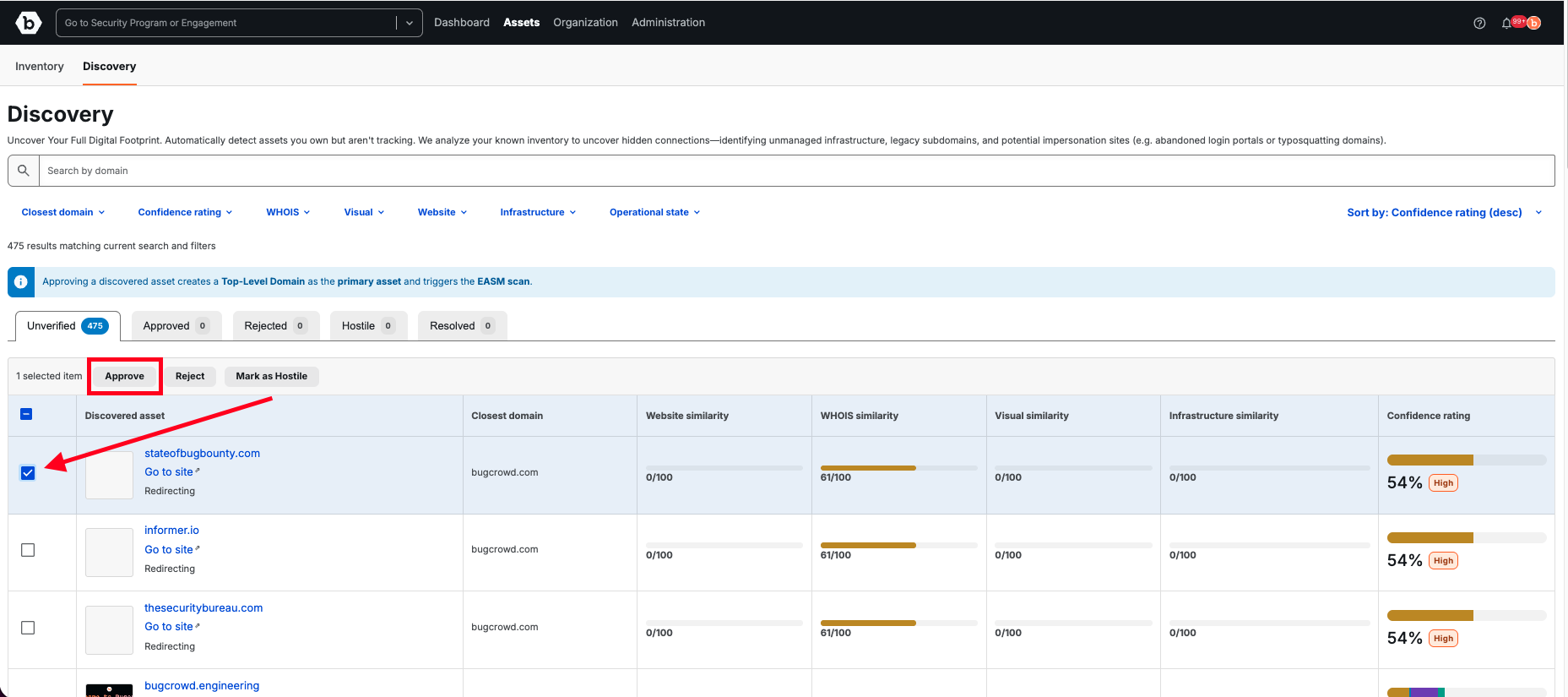Click the stateofbugbounty.com site thumbnail
This screenshot has width=1568, height=697.
[x=109, y=475]
